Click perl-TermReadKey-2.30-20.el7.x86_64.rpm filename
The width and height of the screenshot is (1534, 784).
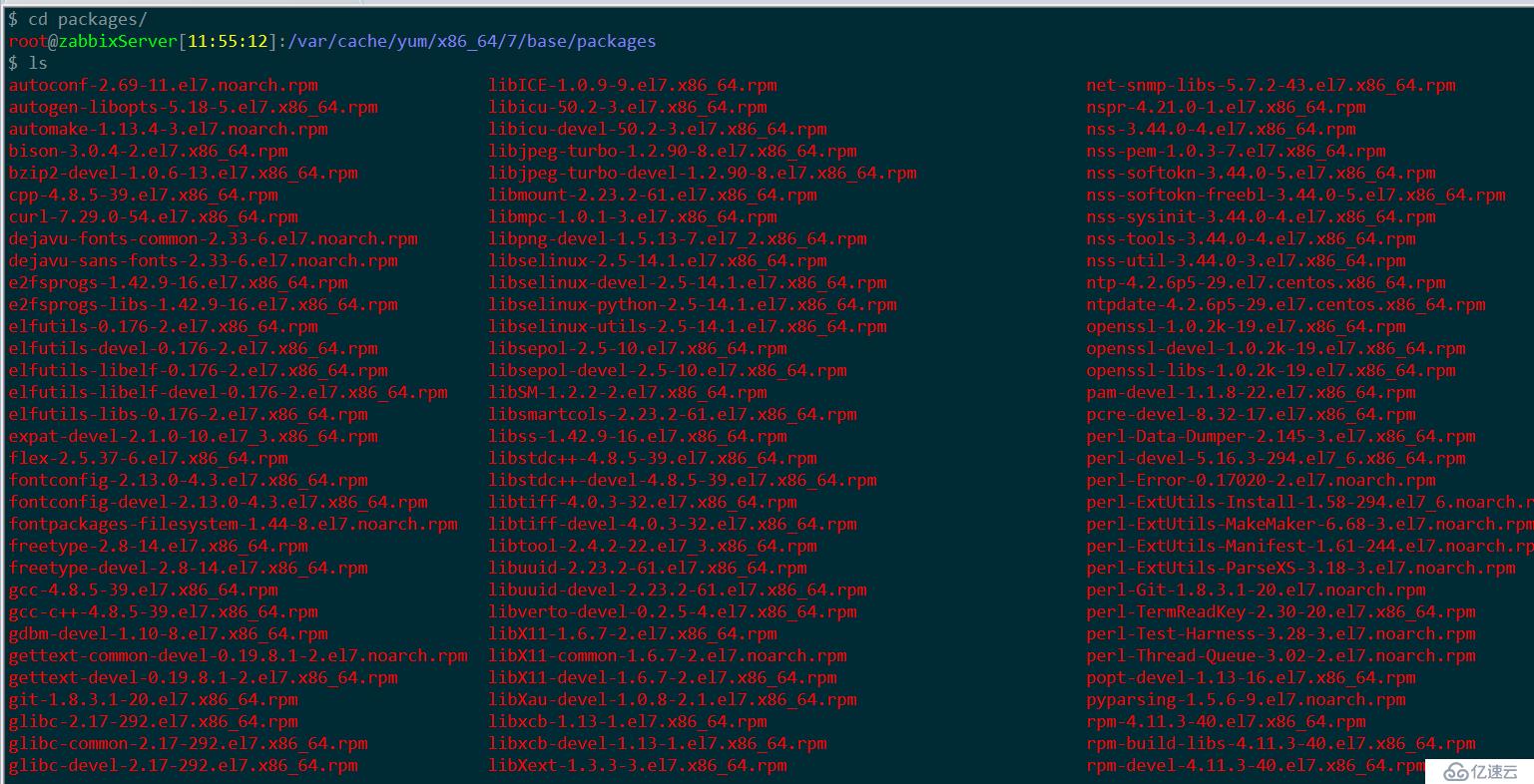point(1281,612)
